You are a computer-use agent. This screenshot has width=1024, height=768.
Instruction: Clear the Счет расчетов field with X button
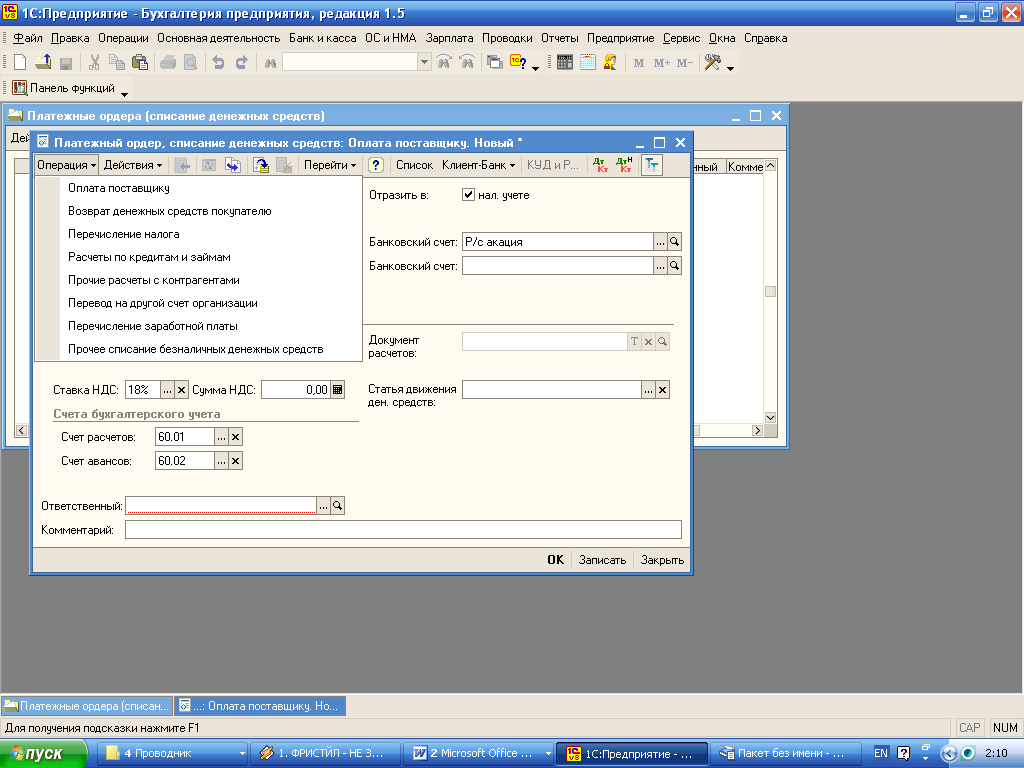point(236,437)
